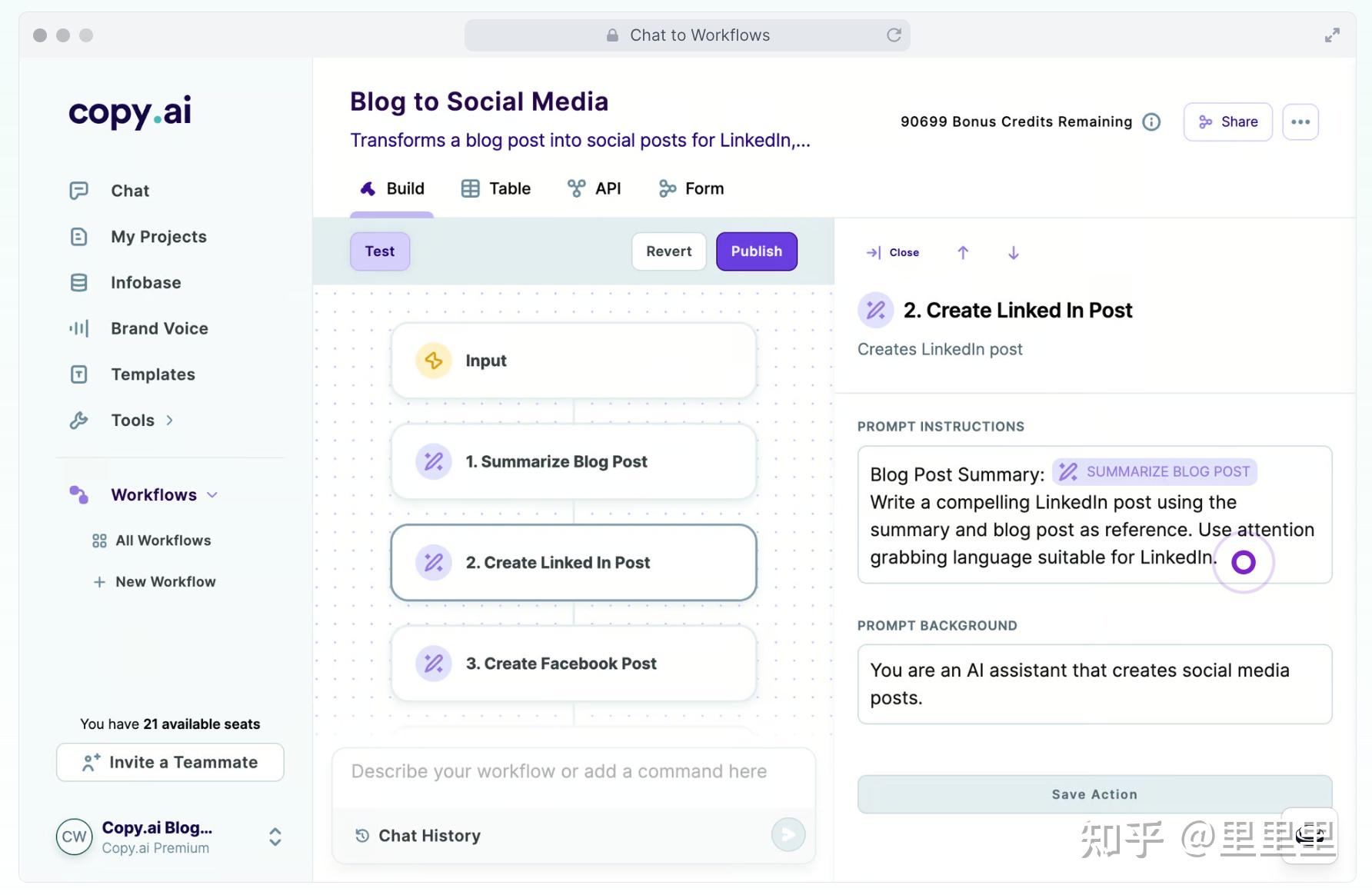1372x895 pixels.
Task: Select the 2. Create Linked In Post step
Action: (x=574, y=563)
